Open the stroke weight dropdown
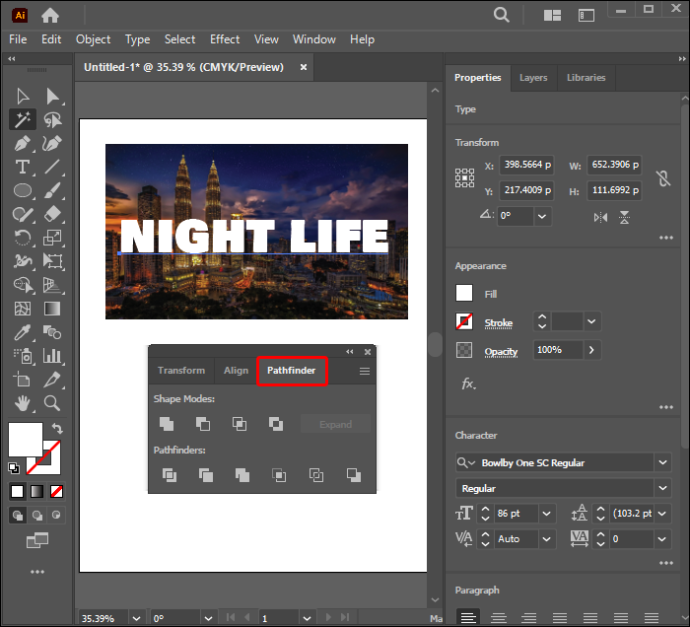This screenshot has height=627, width=690. pyautogui.click(x=592, y=322)
